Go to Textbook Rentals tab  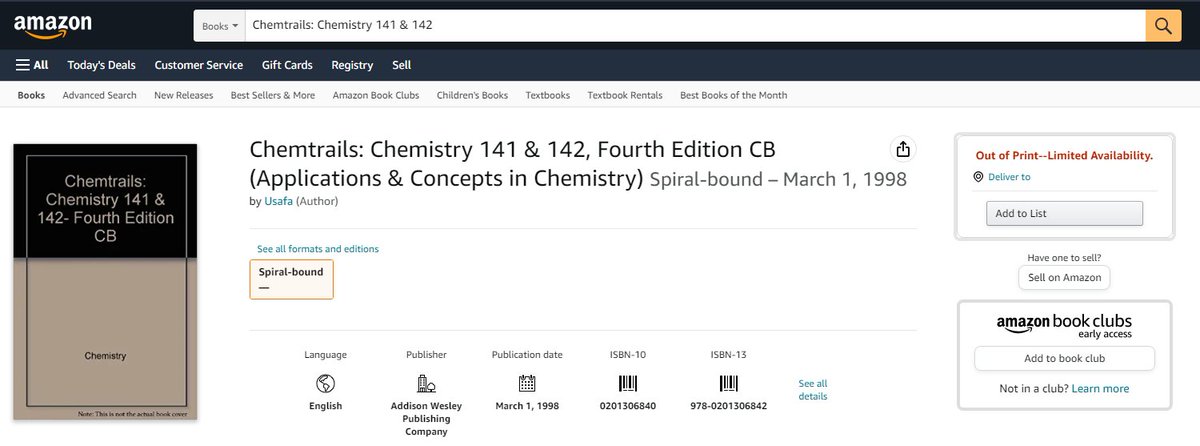point(625,95)
